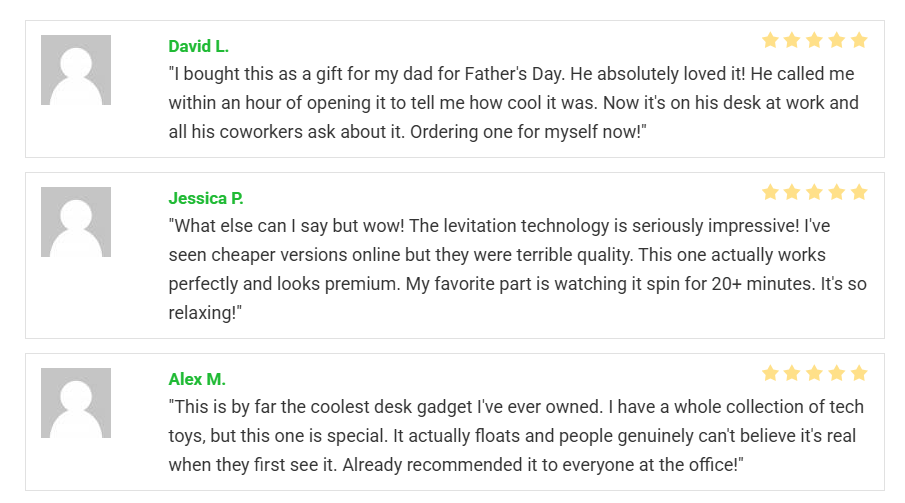This screenshot has height=503, width=905.
Task: Select the third star in Jessica P.'s rating
Action: coord(814,192)
